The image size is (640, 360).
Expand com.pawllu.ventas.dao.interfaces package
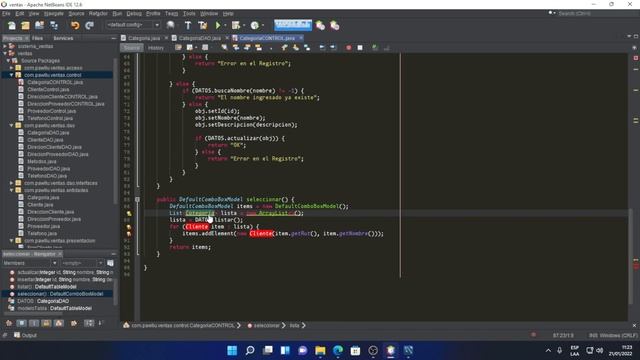coord(11,183)
